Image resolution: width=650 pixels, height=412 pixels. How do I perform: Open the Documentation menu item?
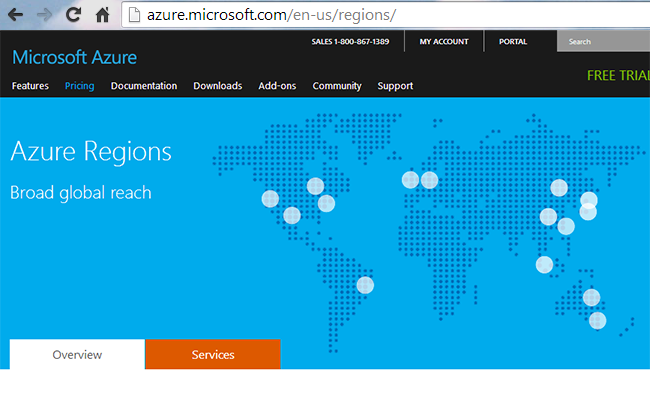click(144, 86)
